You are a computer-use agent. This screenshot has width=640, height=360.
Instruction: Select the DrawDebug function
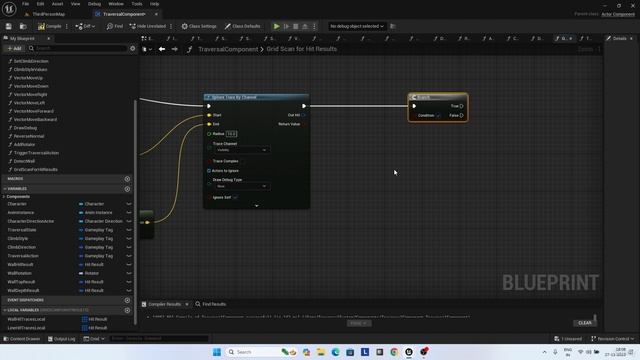(x=25, y=128)
